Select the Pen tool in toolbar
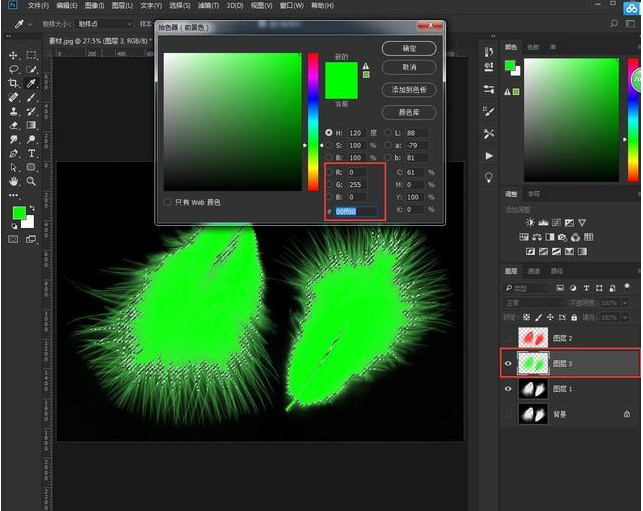 click(x=14, y=154)
